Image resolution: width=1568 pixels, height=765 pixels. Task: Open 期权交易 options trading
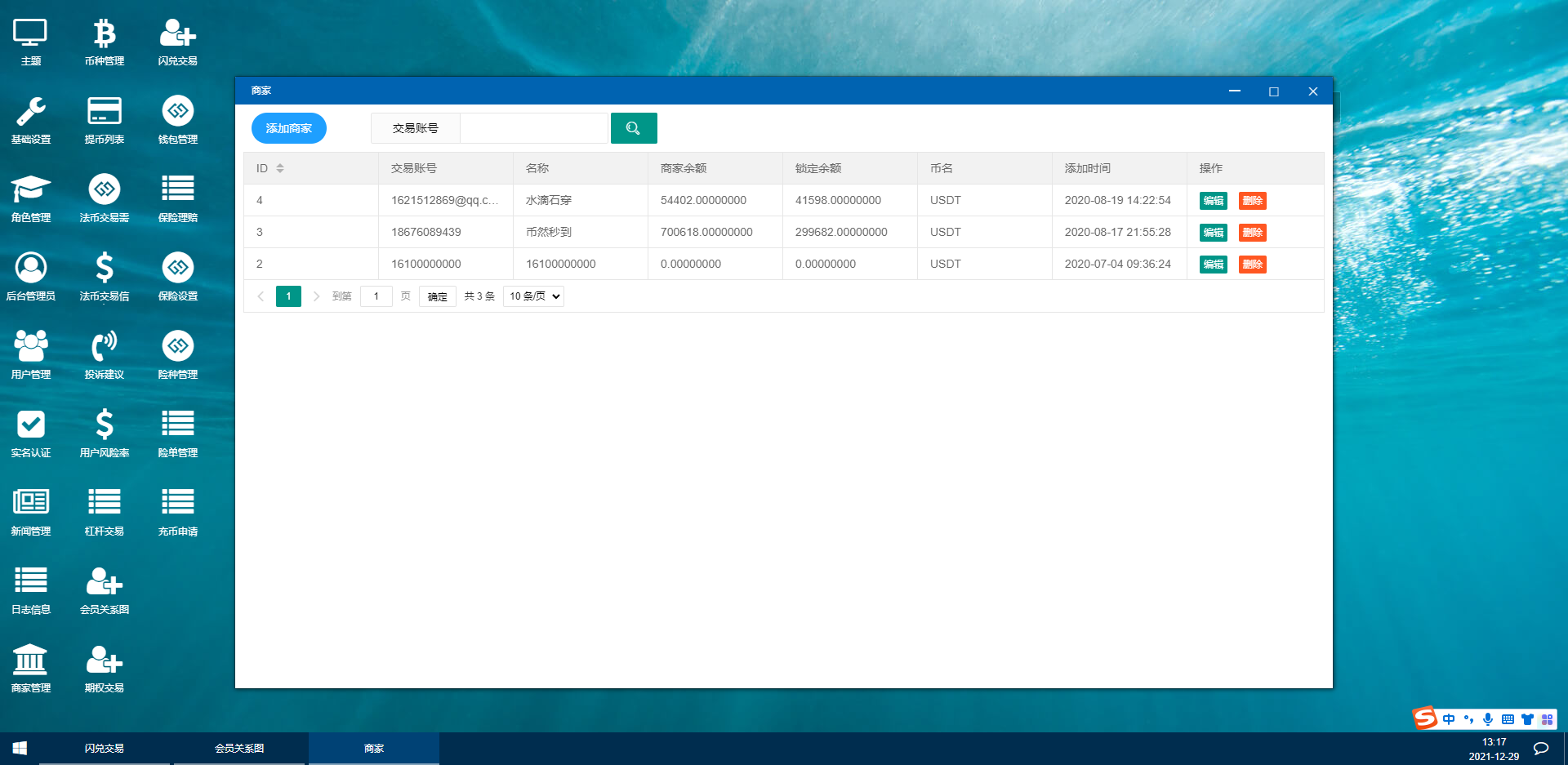(x=104, y=667)
